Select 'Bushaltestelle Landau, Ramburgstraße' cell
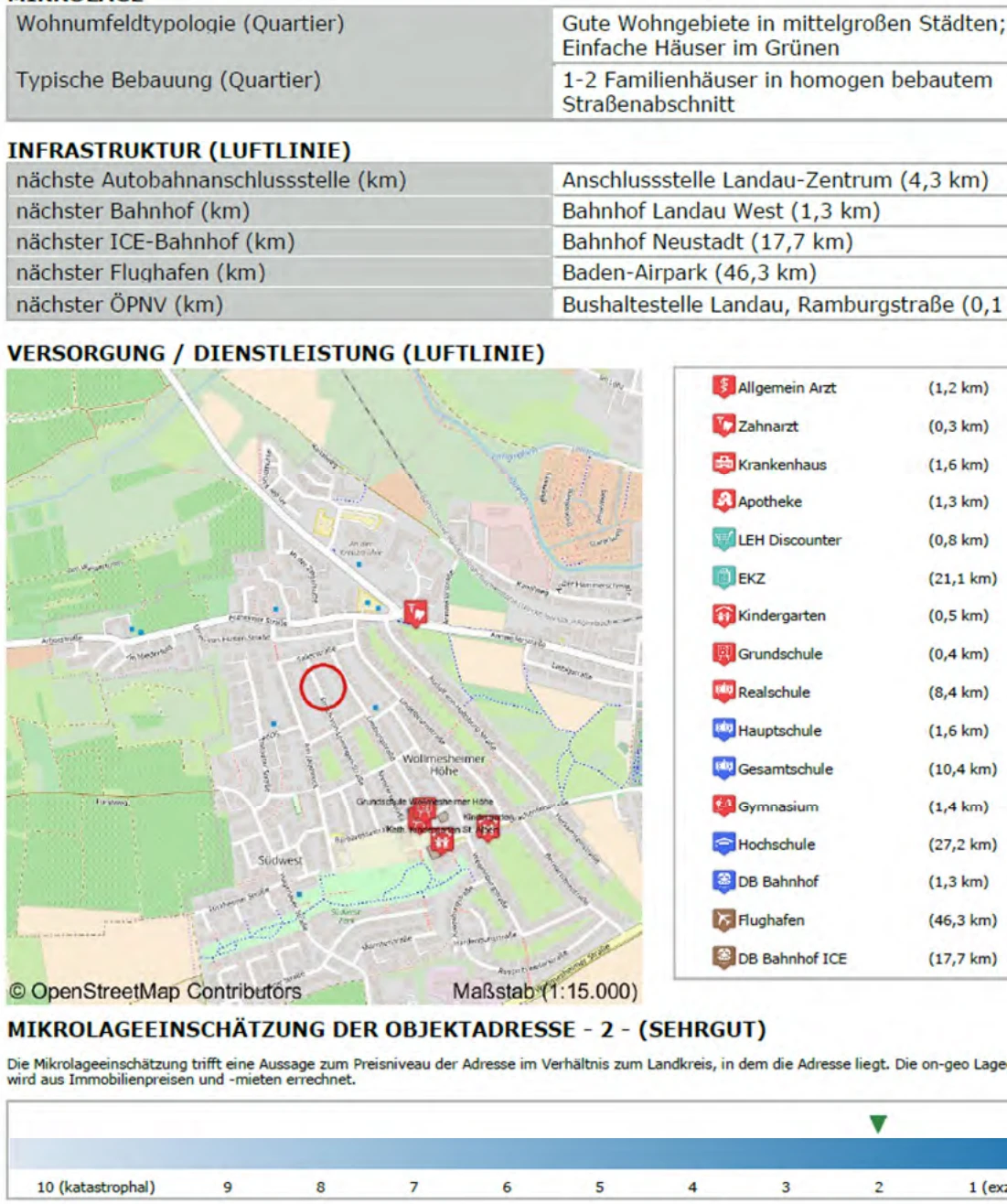This screenshot has height=1204, width=1007. (779, 305)
